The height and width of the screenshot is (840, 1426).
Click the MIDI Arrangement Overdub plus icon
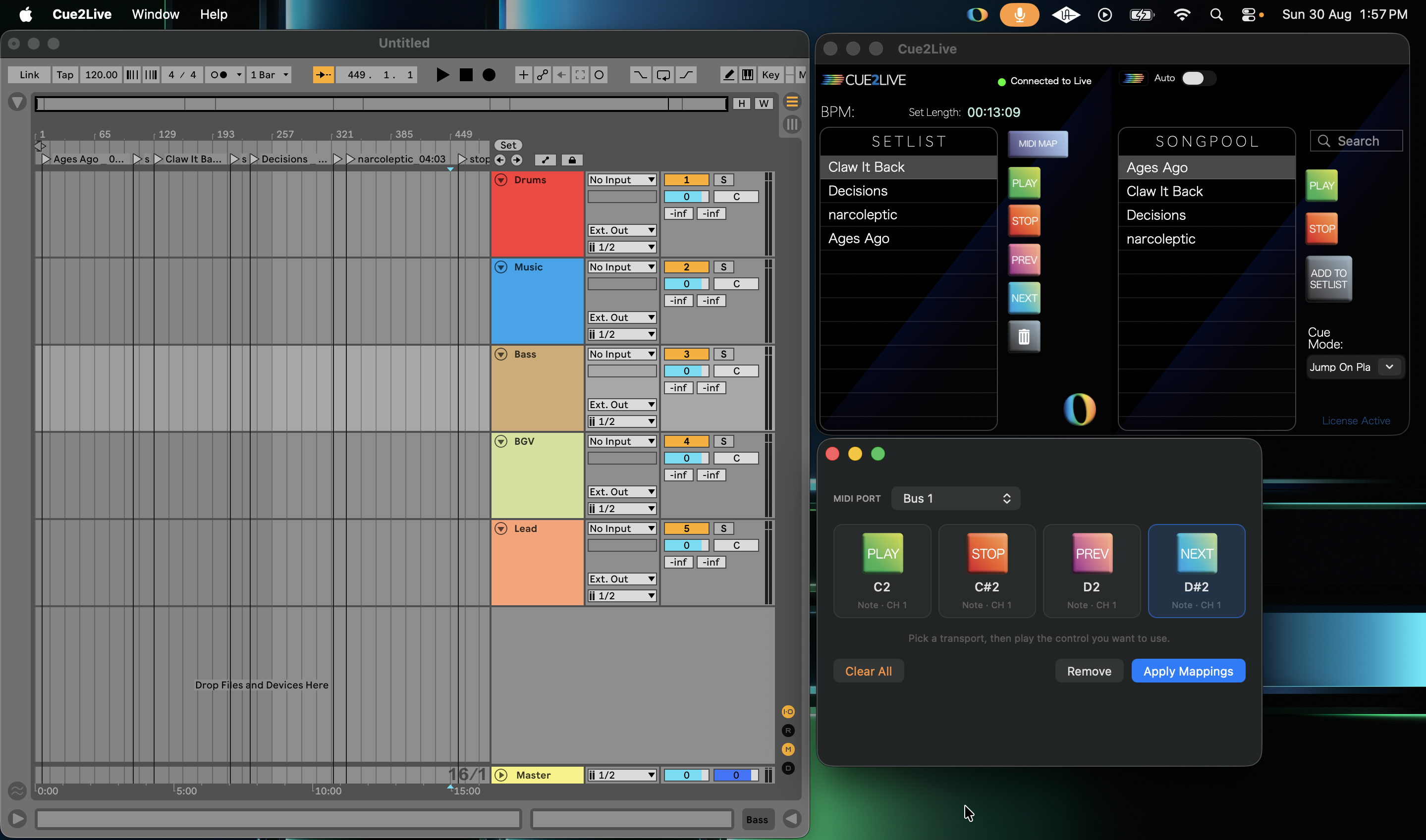coord(523,75)
